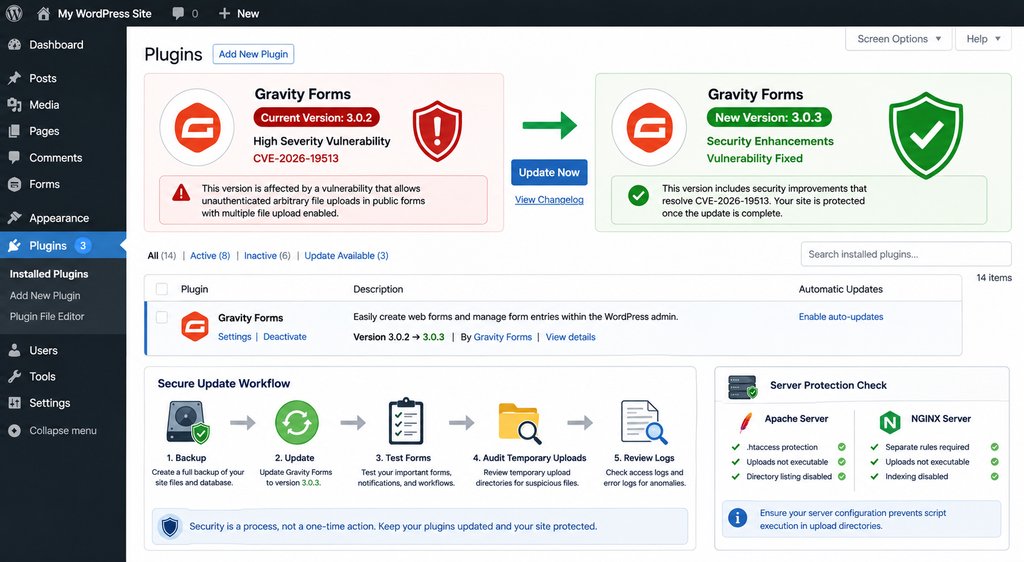Open the comments bubble in the admin bar
The height and width of the screenshot is (562, 1024).
178,13
